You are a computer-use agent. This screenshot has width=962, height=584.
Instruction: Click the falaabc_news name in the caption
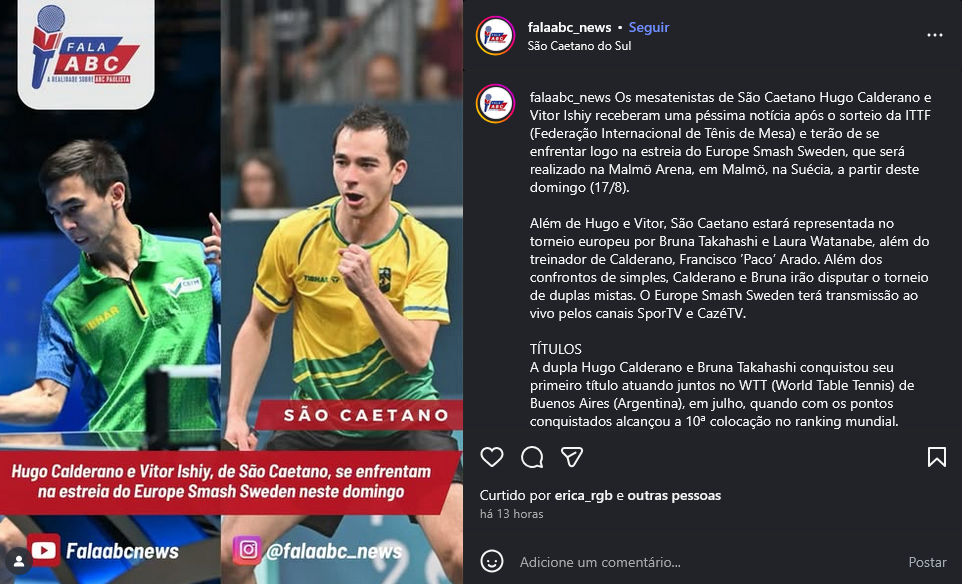[x=570, y=98]
